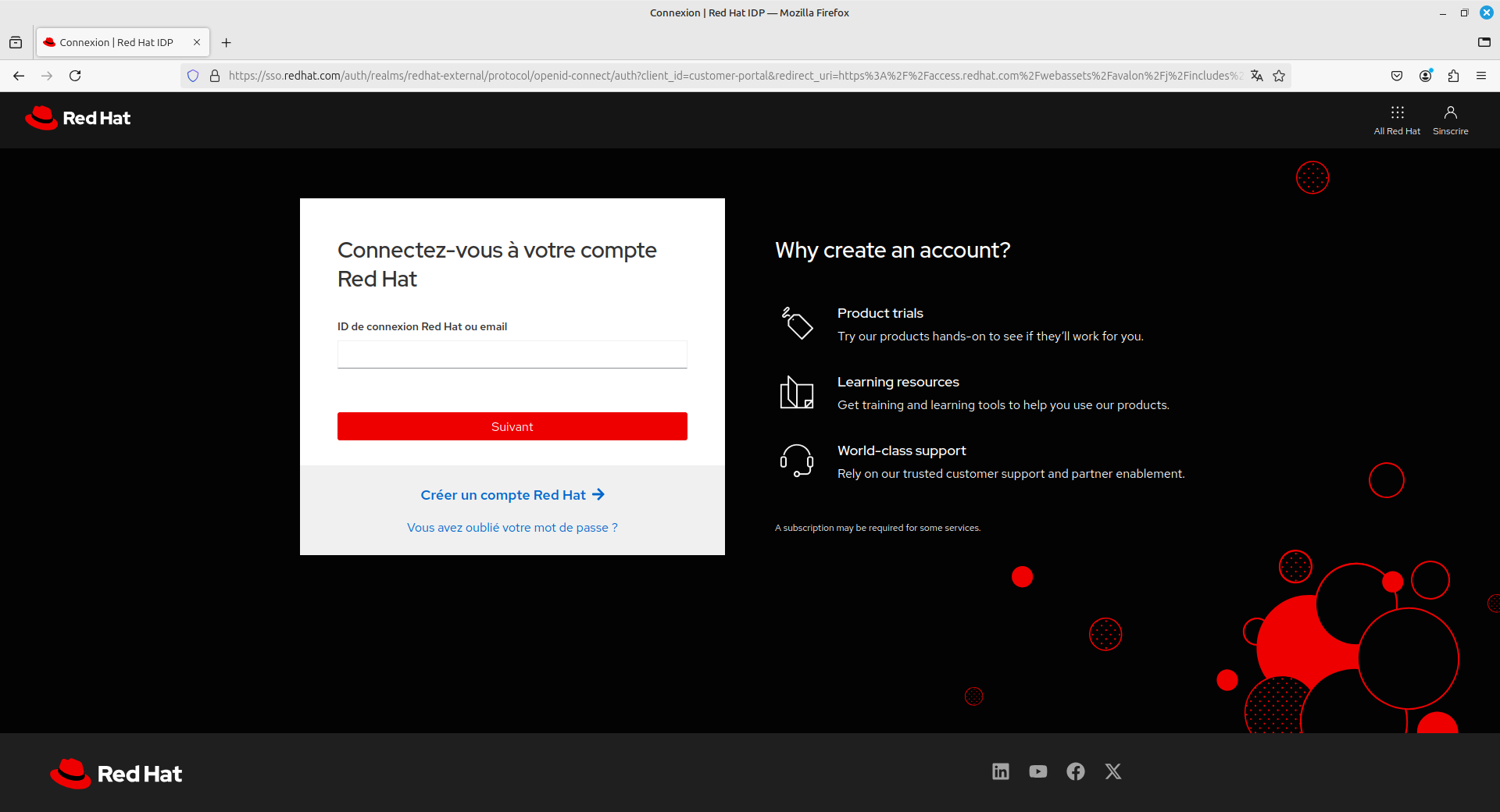
Task: Close the Firefox window
Action: pos(1487,13)
